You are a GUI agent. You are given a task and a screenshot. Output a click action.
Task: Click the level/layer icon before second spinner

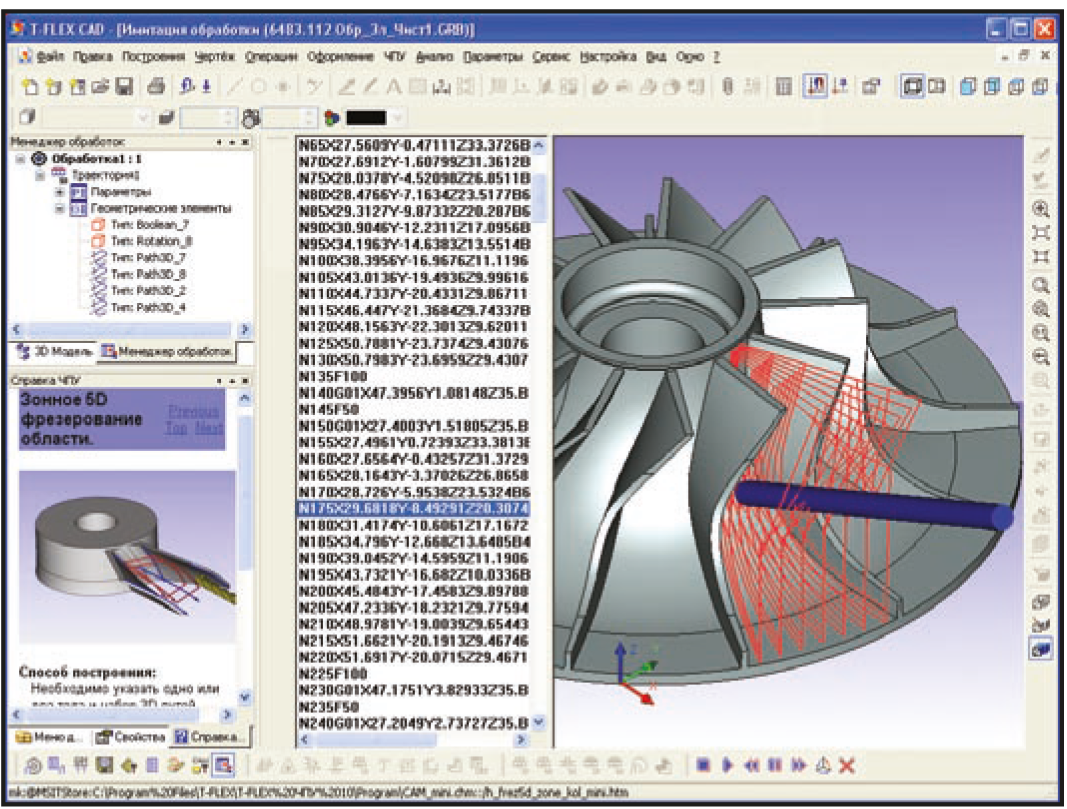tap(167, 118)
